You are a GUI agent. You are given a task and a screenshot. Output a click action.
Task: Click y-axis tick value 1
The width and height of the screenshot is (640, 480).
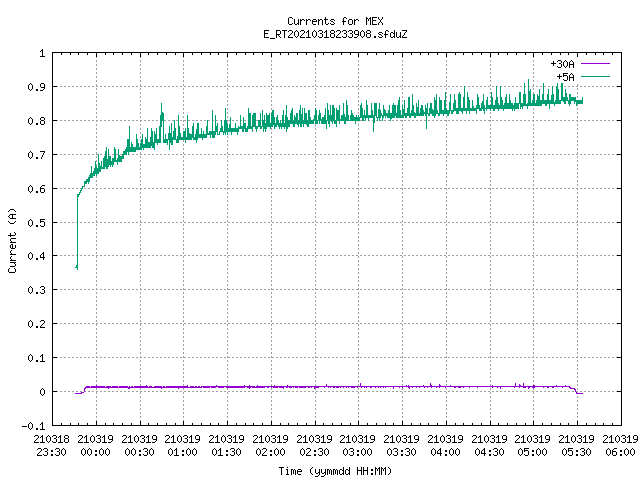click(x=42, y=53)
